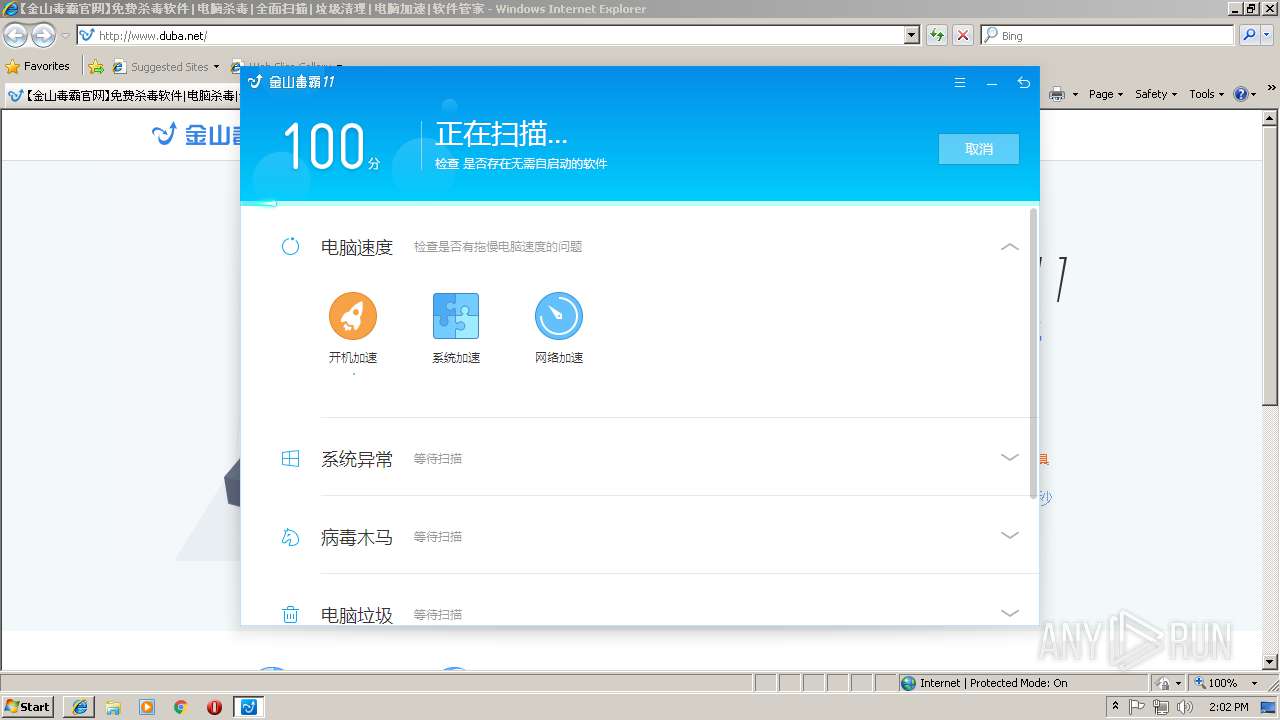Click the 电脑速度 spinning circle icon

click(x=290, y=246)
